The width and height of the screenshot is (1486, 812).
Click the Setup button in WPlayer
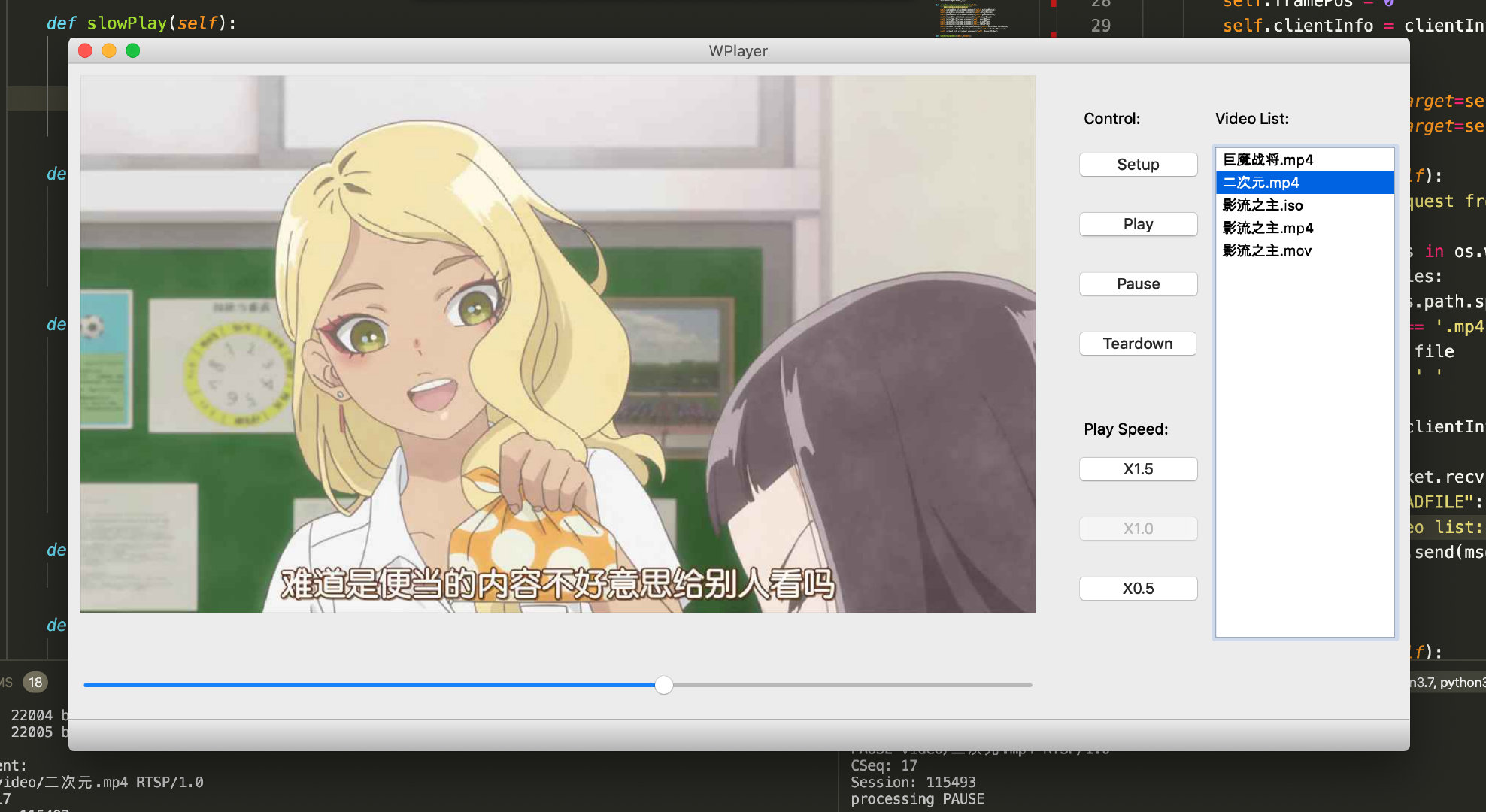[x=1138, y=165]
